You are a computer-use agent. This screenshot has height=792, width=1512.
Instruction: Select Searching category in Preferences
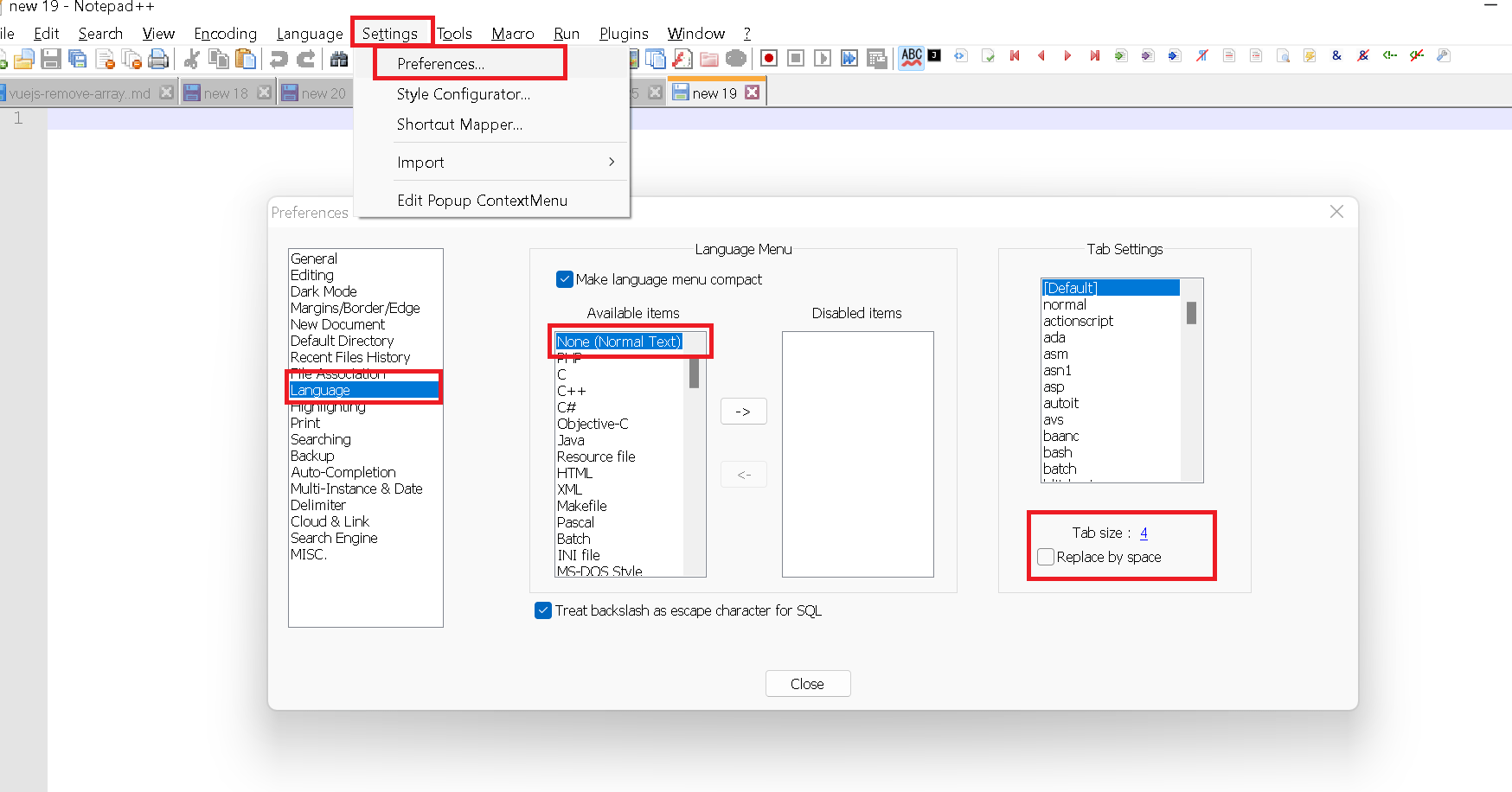pos(320,438)
